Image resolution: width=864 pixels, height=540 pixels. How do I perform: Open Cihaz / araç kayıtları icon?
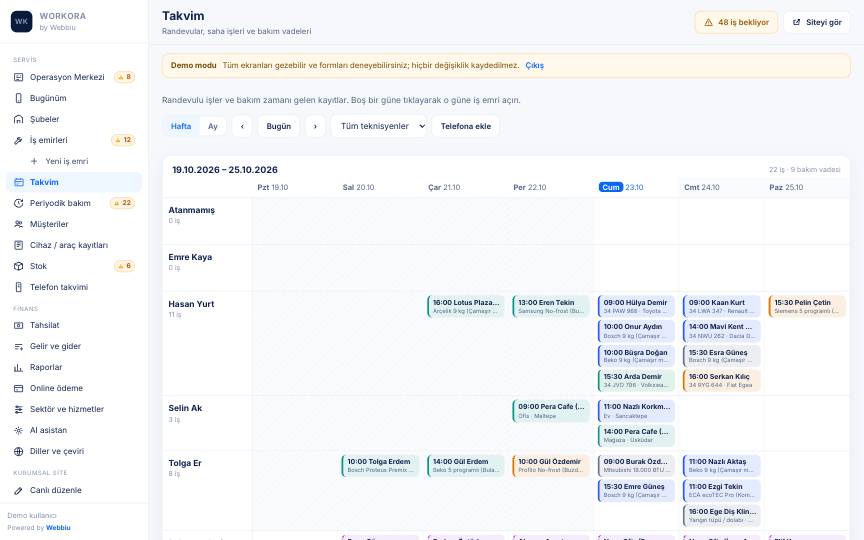click(18, 245)
